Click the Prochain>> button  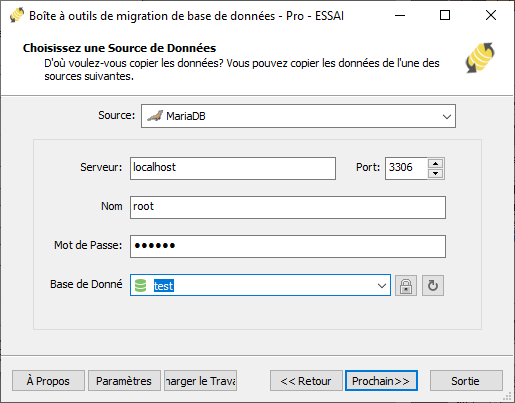(381, 381)
